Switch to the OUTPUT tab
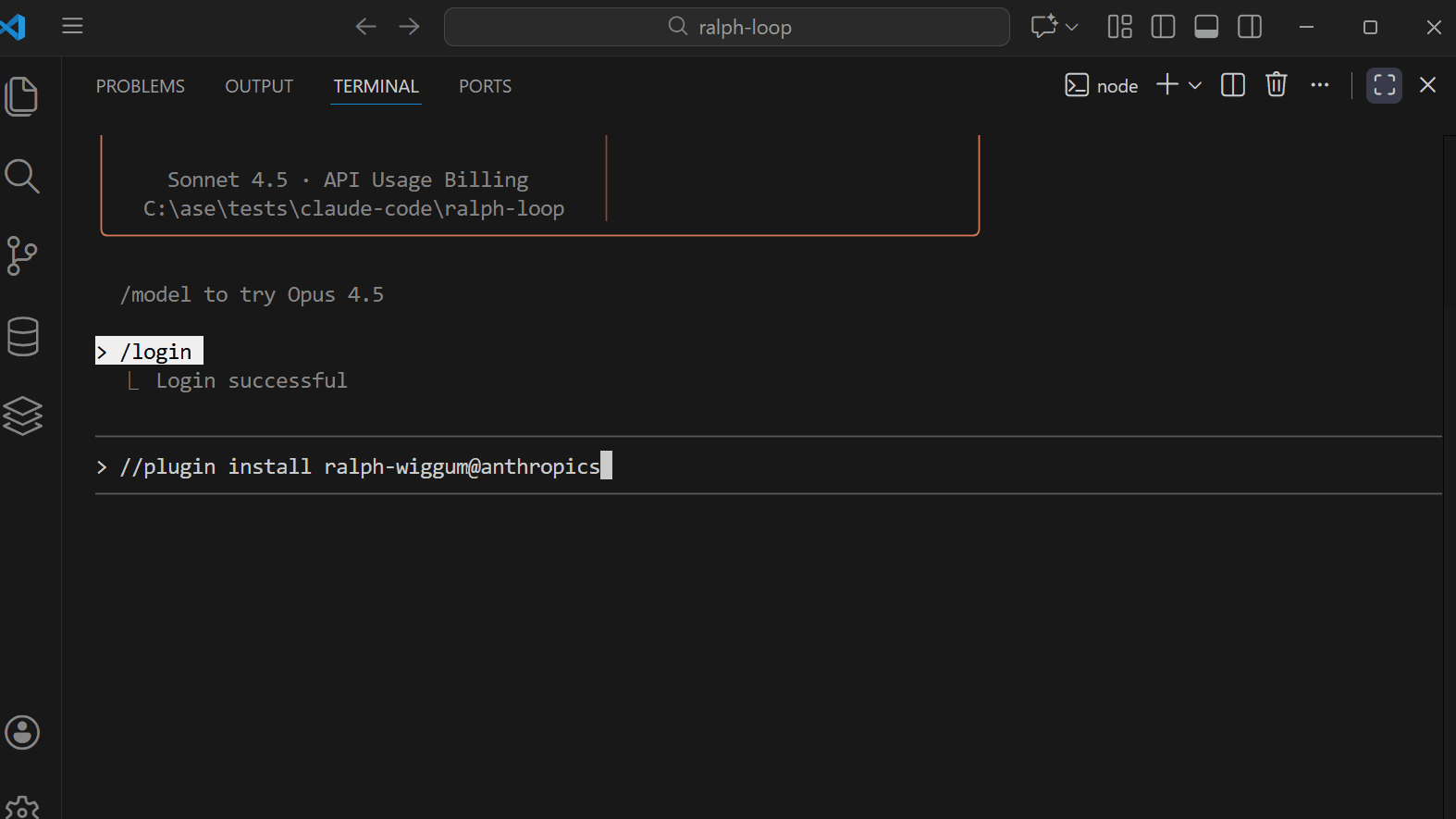Screen dimensions: 1456x819 pyautogui.click(x=259, y=86)
